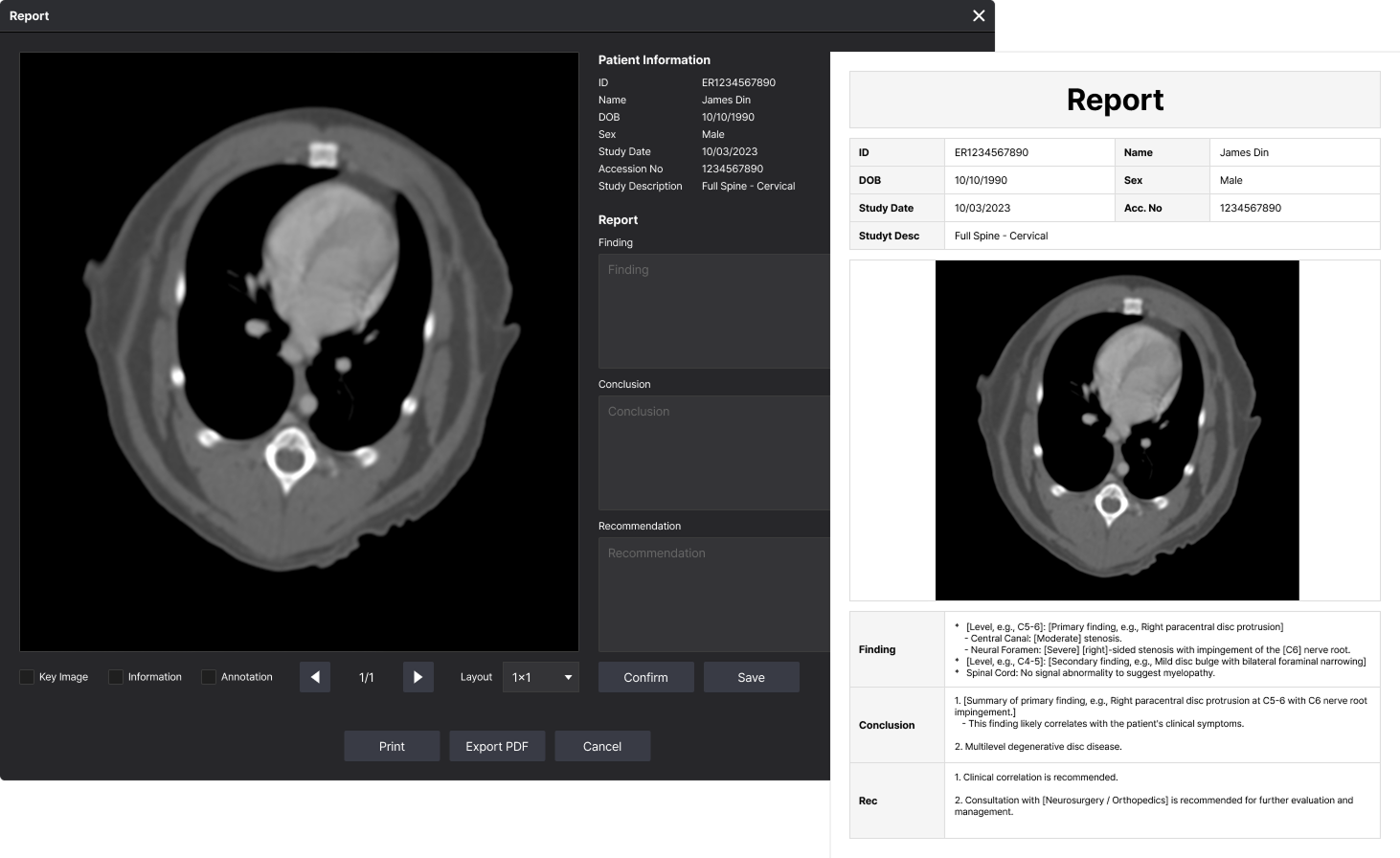Go to the next image with right arrow
This screenshot has height=858, width=1400.
418,677
